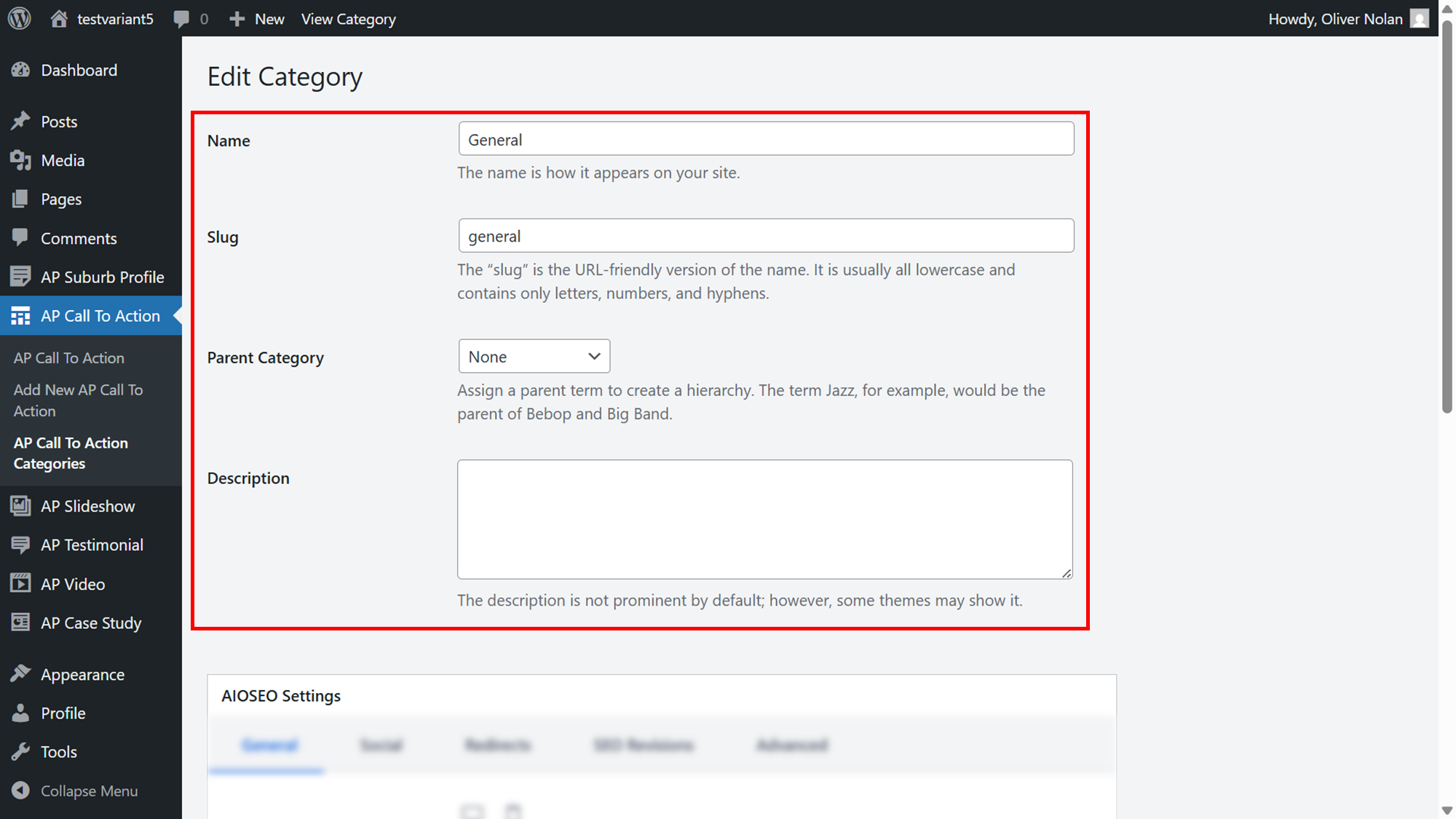
Task: Open the View Category link
Action: [x=349, y=19]
